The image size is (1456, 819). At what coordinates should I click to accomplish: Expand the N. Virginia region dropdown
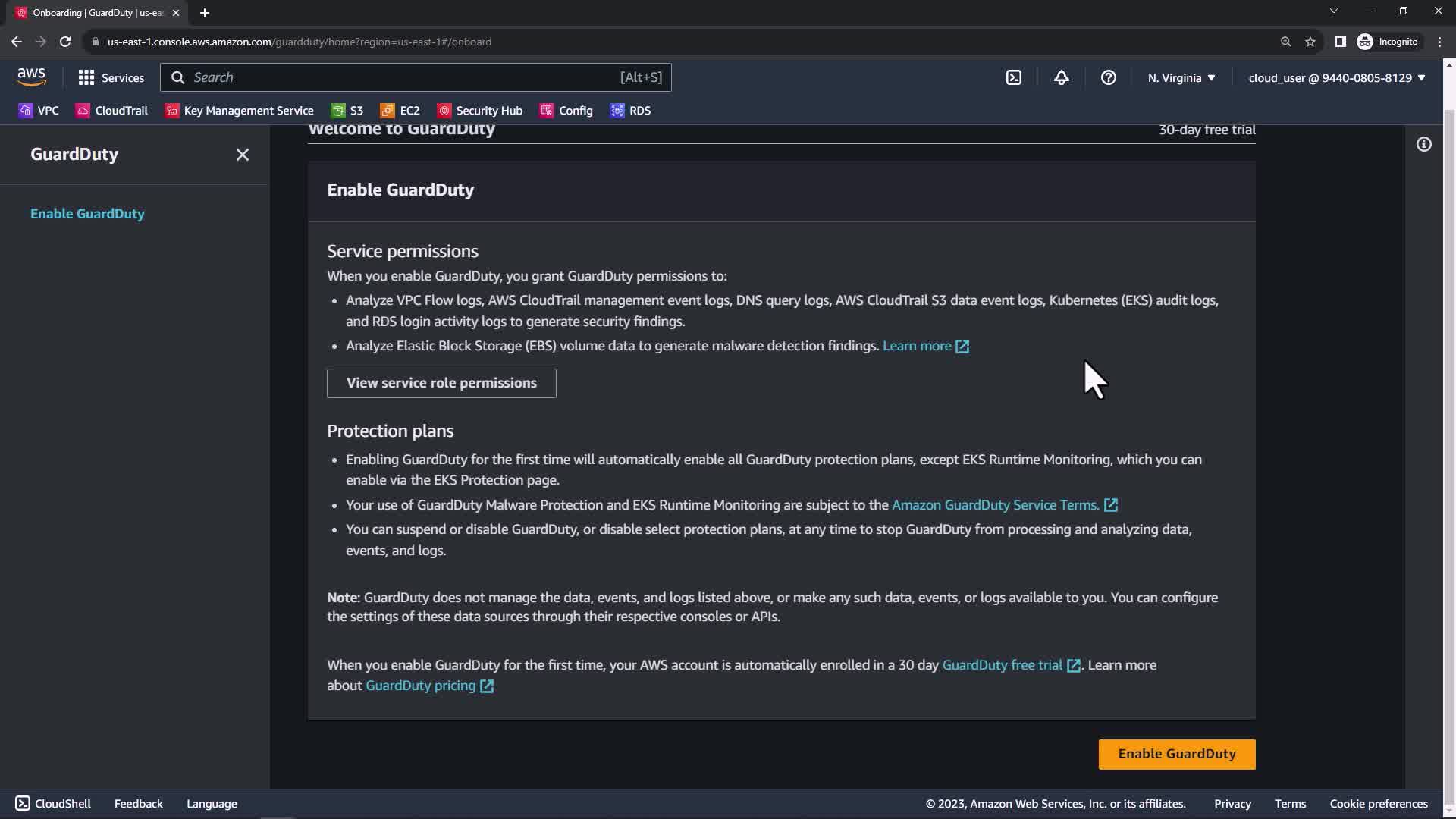click(1181, 77)
